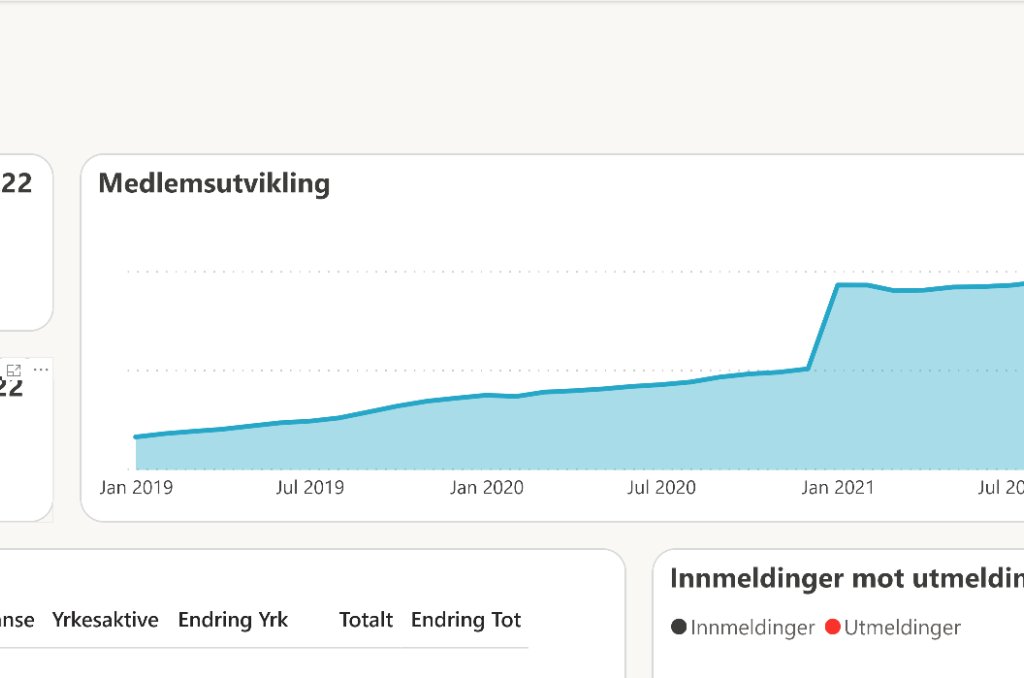
Task: Sort by the Endring Tot column header
Action: (466, 620)
